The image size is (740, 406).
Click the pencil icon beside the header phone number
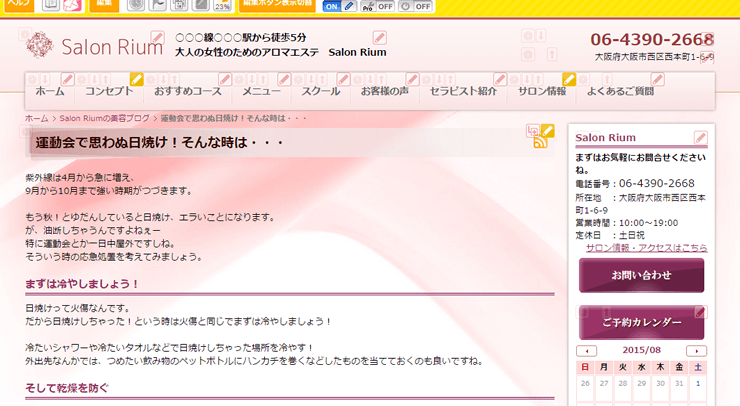point(707,39)
